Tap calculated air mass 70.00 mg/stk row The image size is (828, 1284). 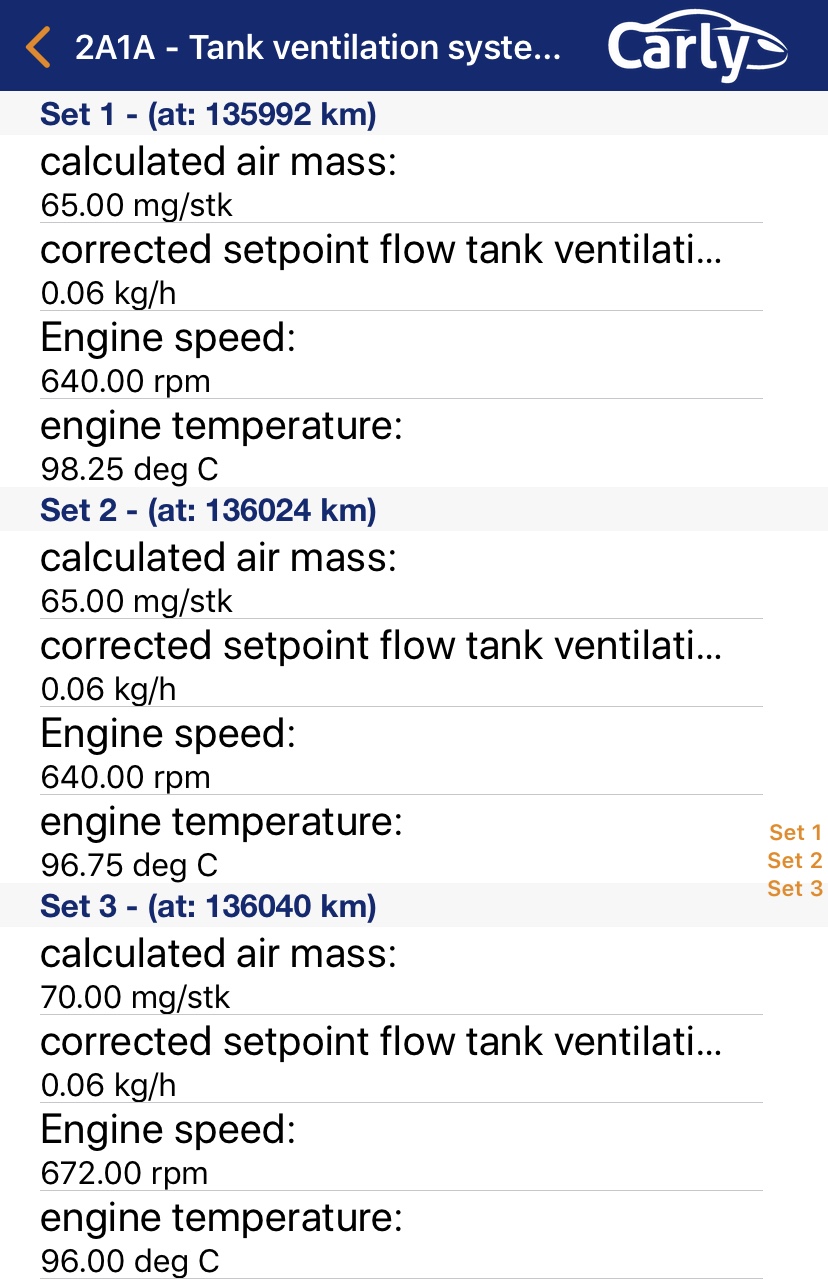coord(401,971)
